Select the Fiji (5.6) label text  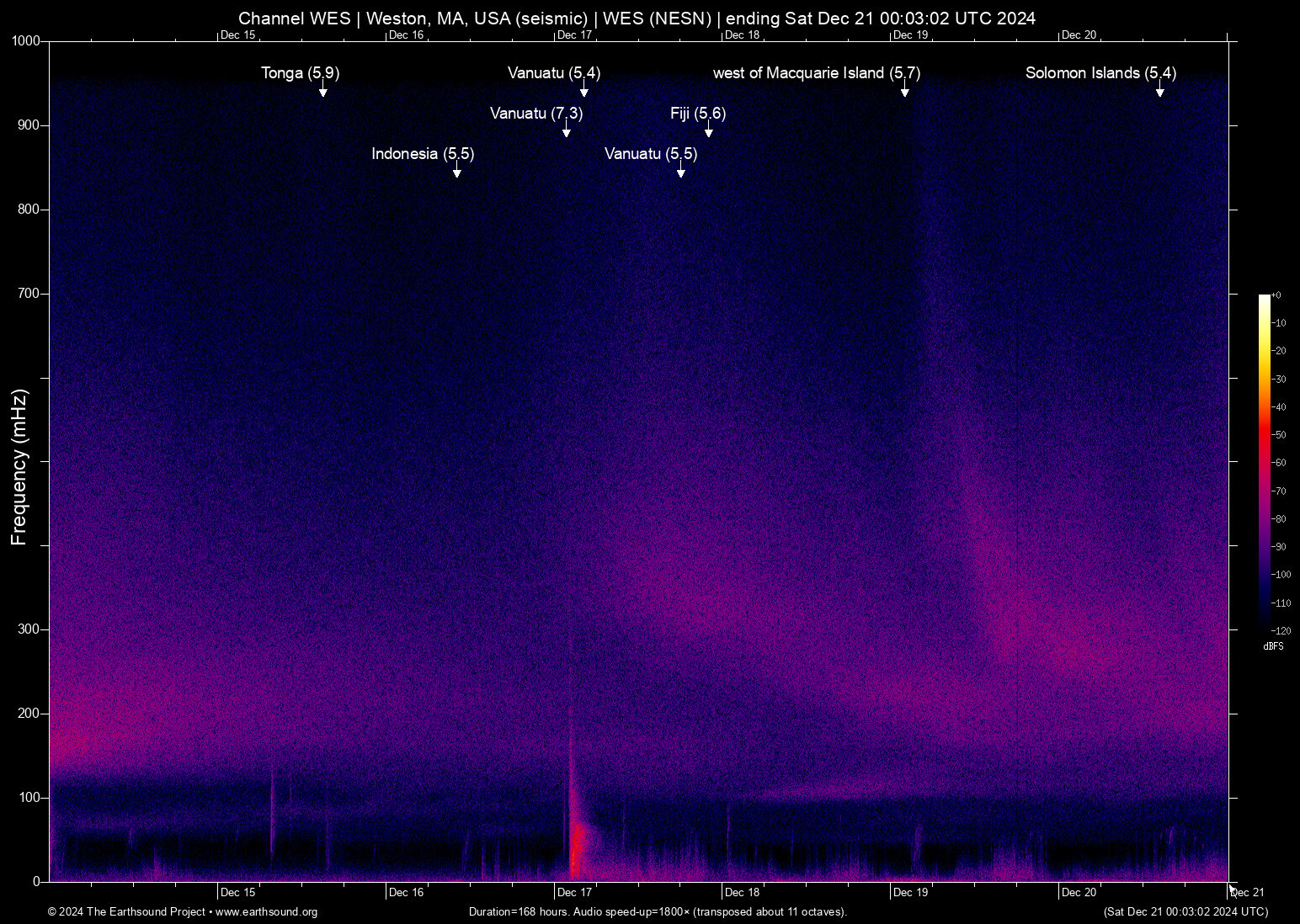(696, 114)
